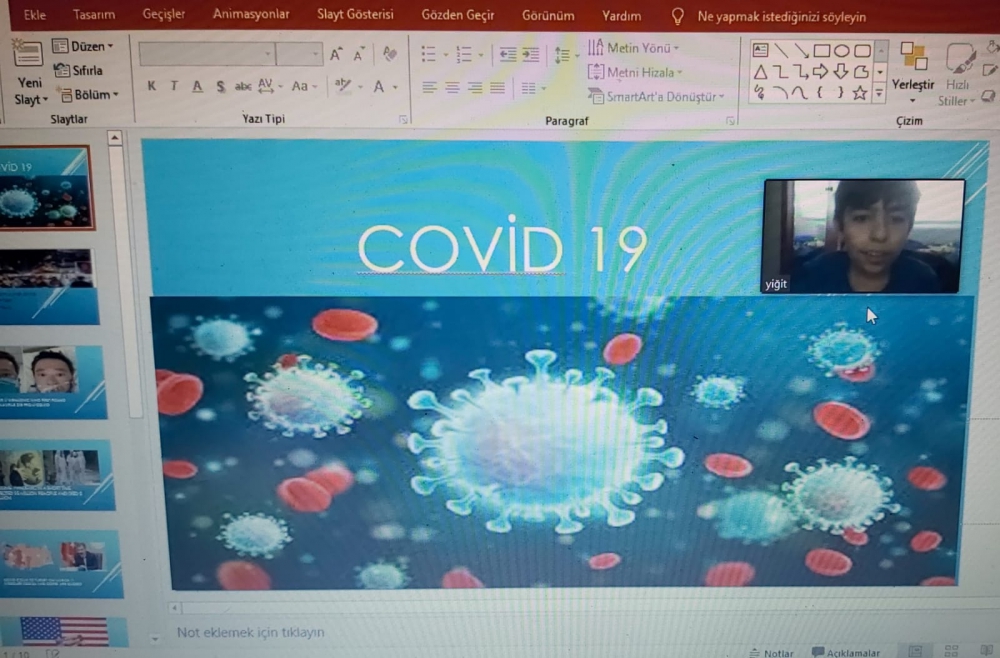Select the down arrow shape
The width and height of the screenshot is (1000, 658).
841,71
